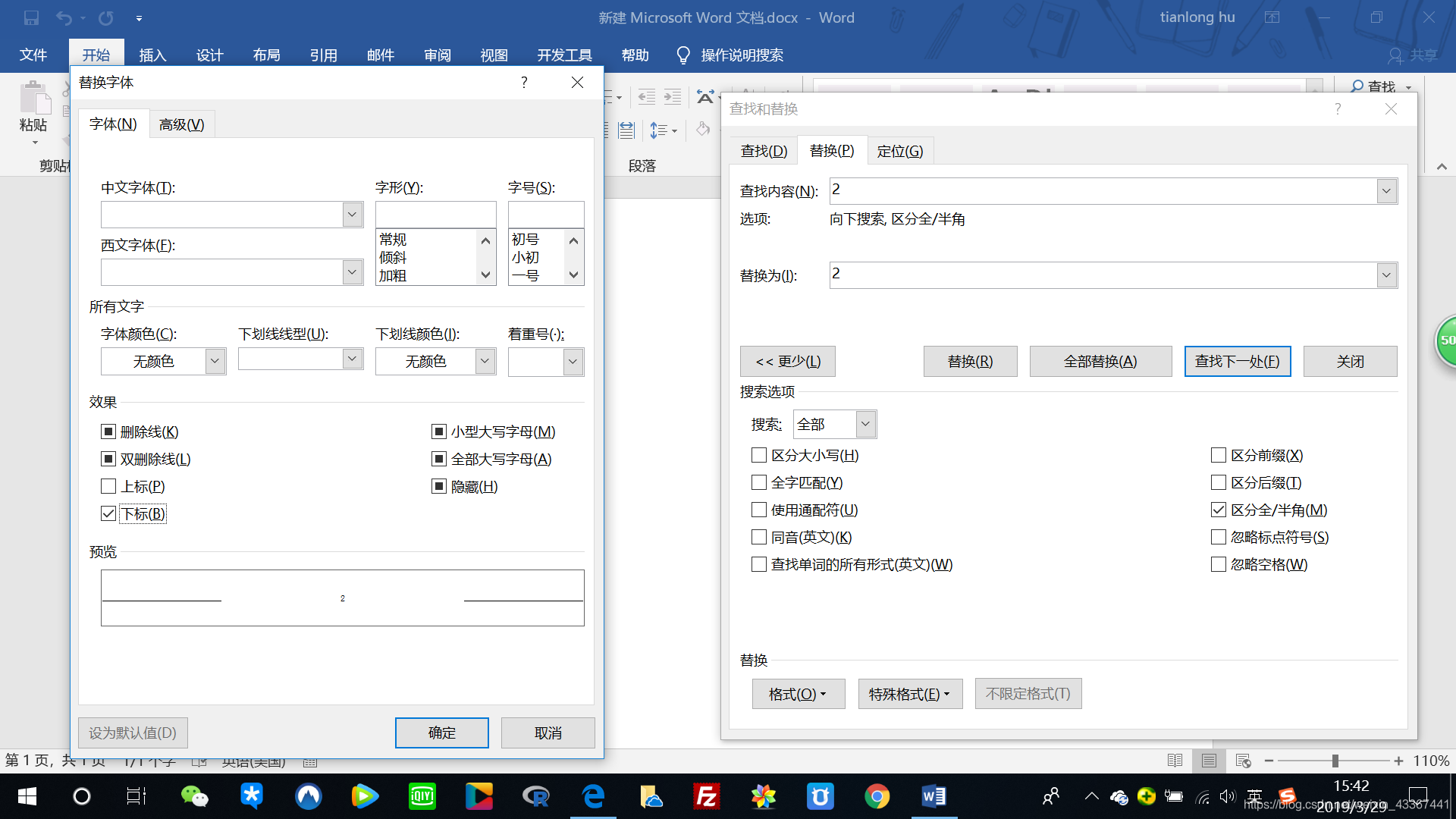Click the Paste clipboard icon
Image resolution: width=1456 pixels, height=819 pixels.
tap(33, 99)
